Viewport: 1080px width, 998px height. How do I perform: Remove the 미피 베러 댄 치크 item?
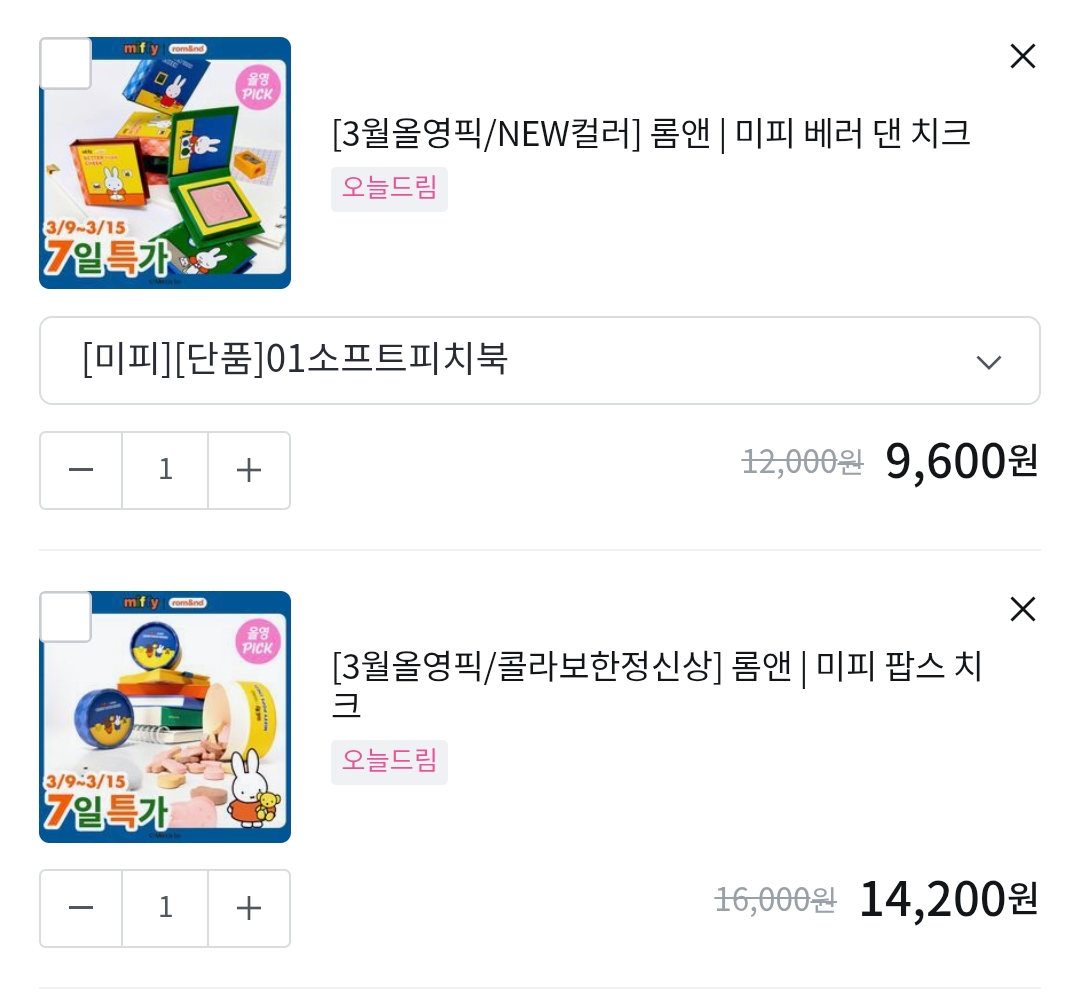1022,57
